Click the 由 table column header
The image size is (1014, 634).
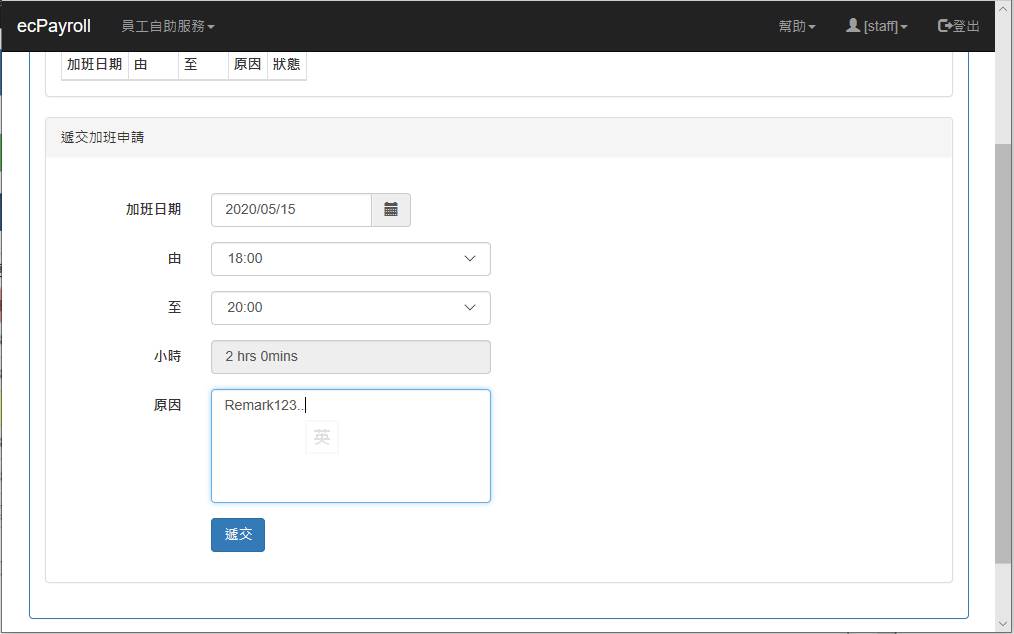click(153, 64)
